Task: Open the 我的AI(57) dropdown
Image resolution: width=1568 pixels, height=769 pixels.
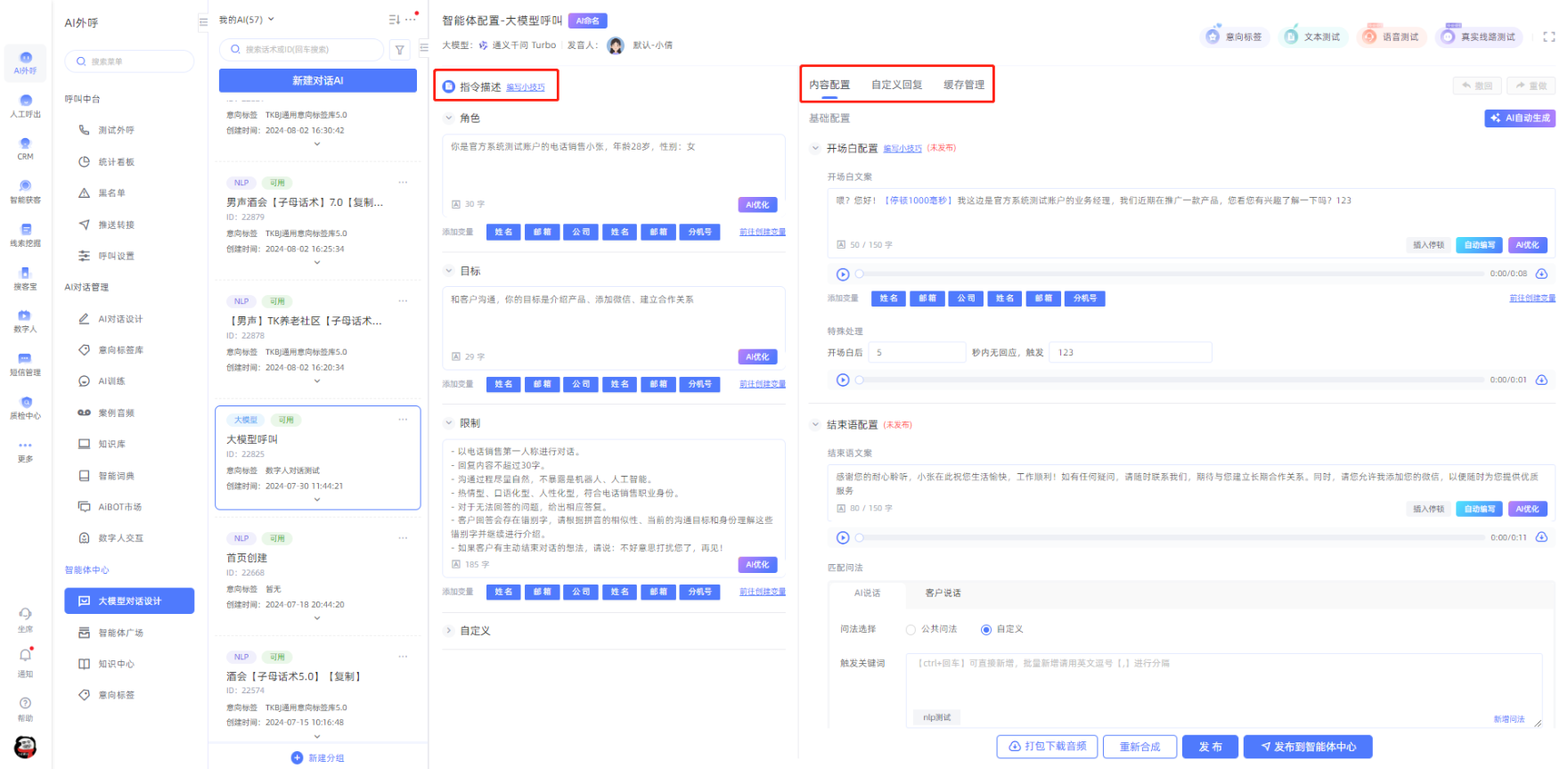Action: tap(247, 20)
